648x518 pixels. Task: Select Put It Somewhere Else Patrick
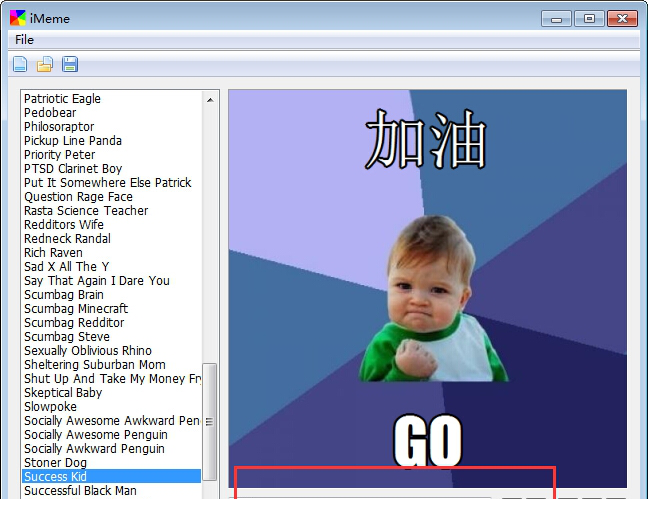point(112,183)
